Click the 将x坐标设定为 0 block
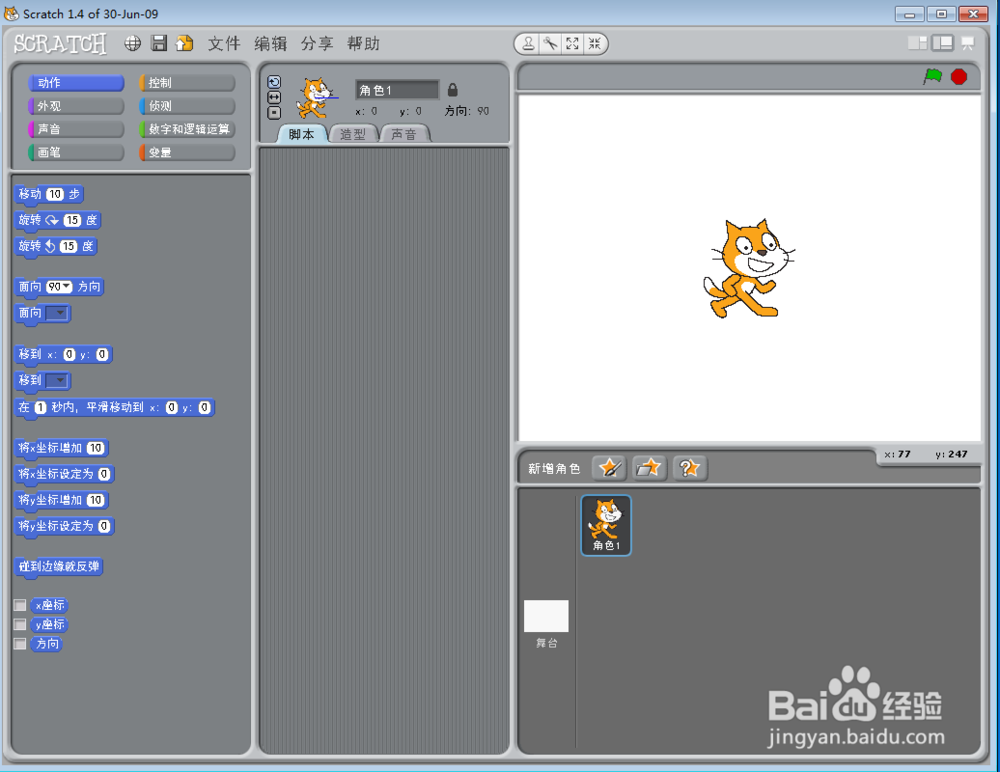Viewport: 1000px width, 772px height. click(x=64, y=474)
